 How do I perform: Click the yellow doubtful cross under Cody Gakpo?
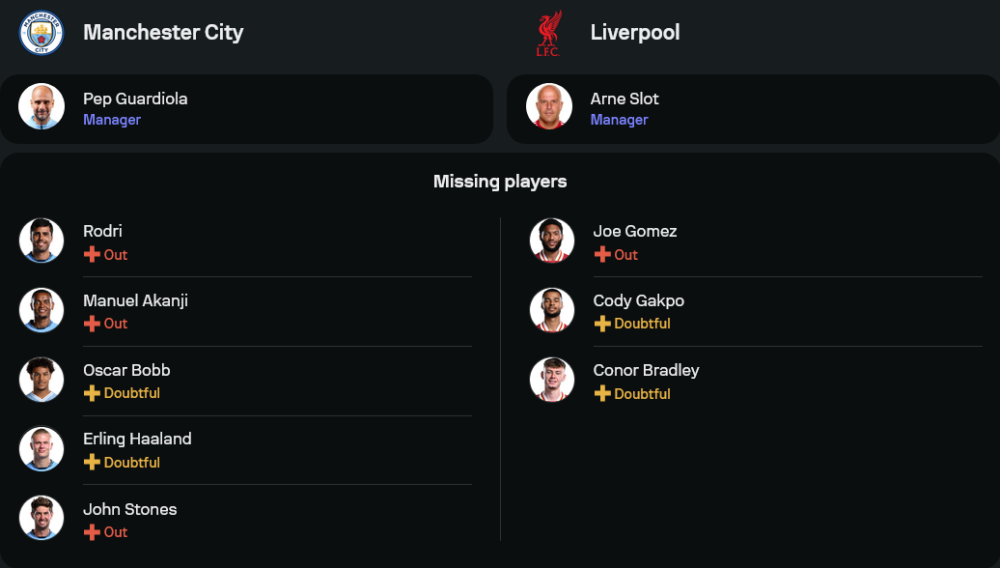tap(602, 324)
